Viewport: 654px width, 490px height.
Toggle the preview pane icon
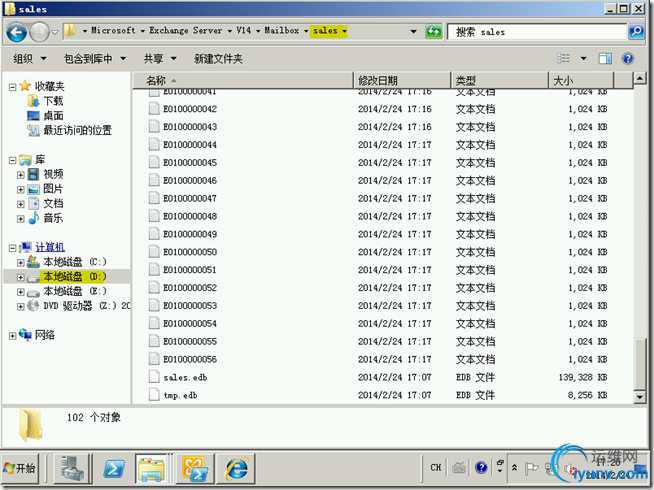(x=605, y=58)
